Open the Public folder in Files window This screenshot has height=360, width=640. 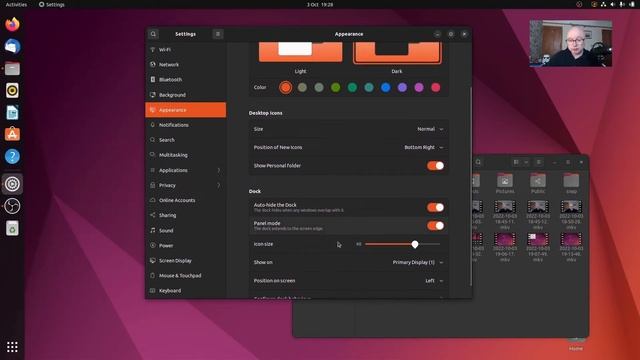[x=538, y=183]
